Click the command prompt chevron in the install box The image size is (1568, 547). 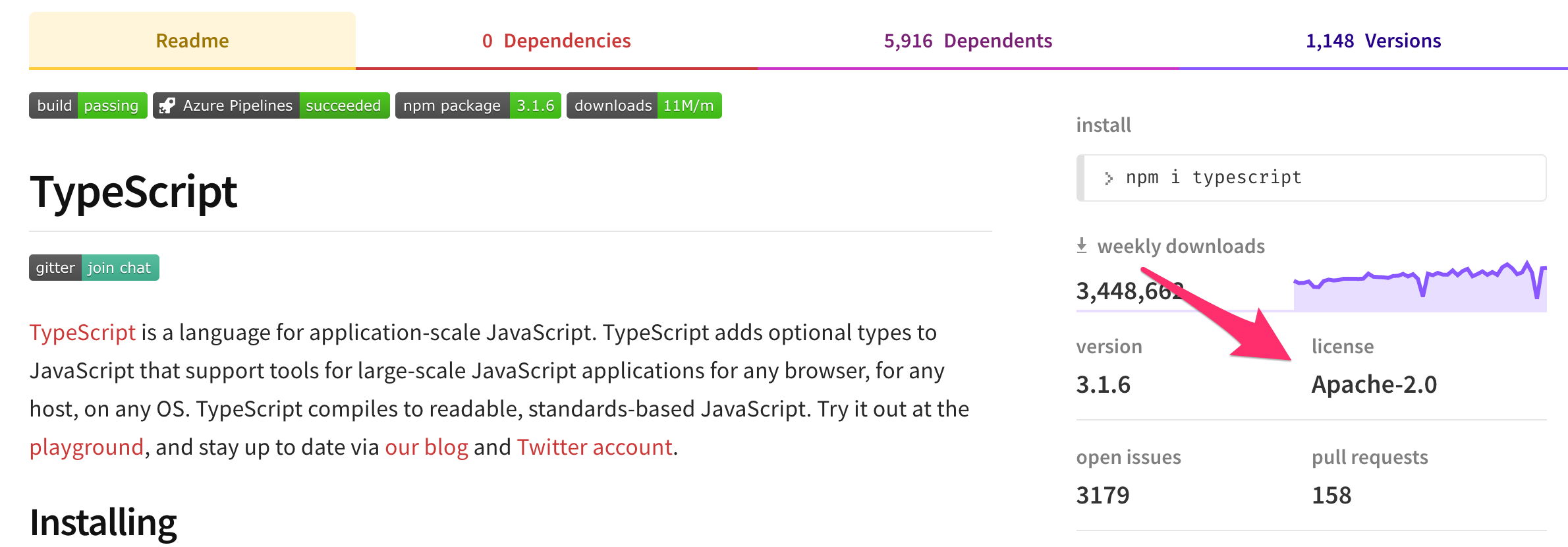(1109, 179)
